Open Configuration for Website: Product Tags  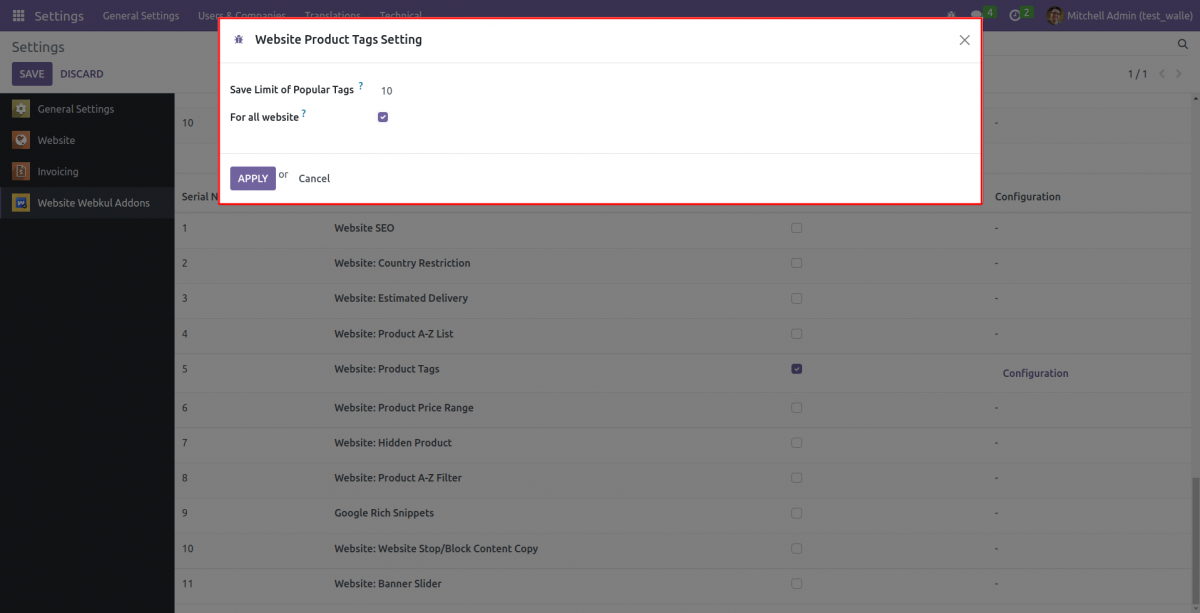pyautogui.click(x=1035, y=373)
